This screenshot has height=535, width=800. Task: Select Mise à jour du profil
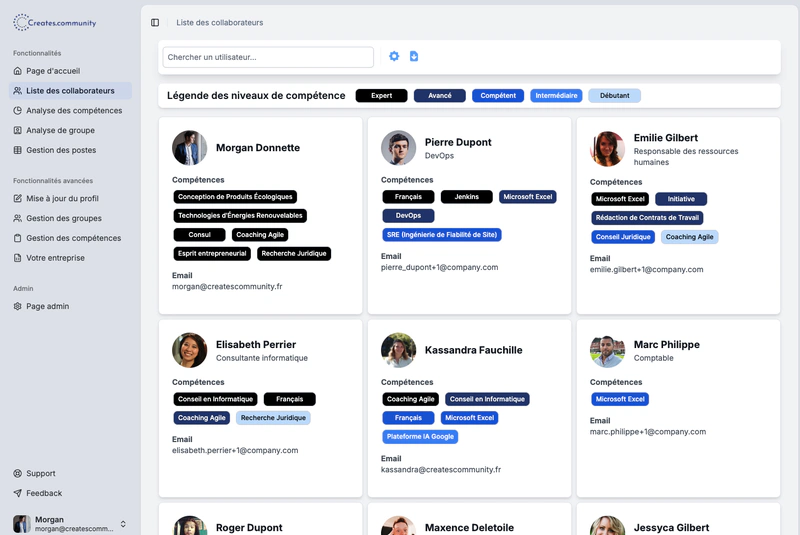62,199
